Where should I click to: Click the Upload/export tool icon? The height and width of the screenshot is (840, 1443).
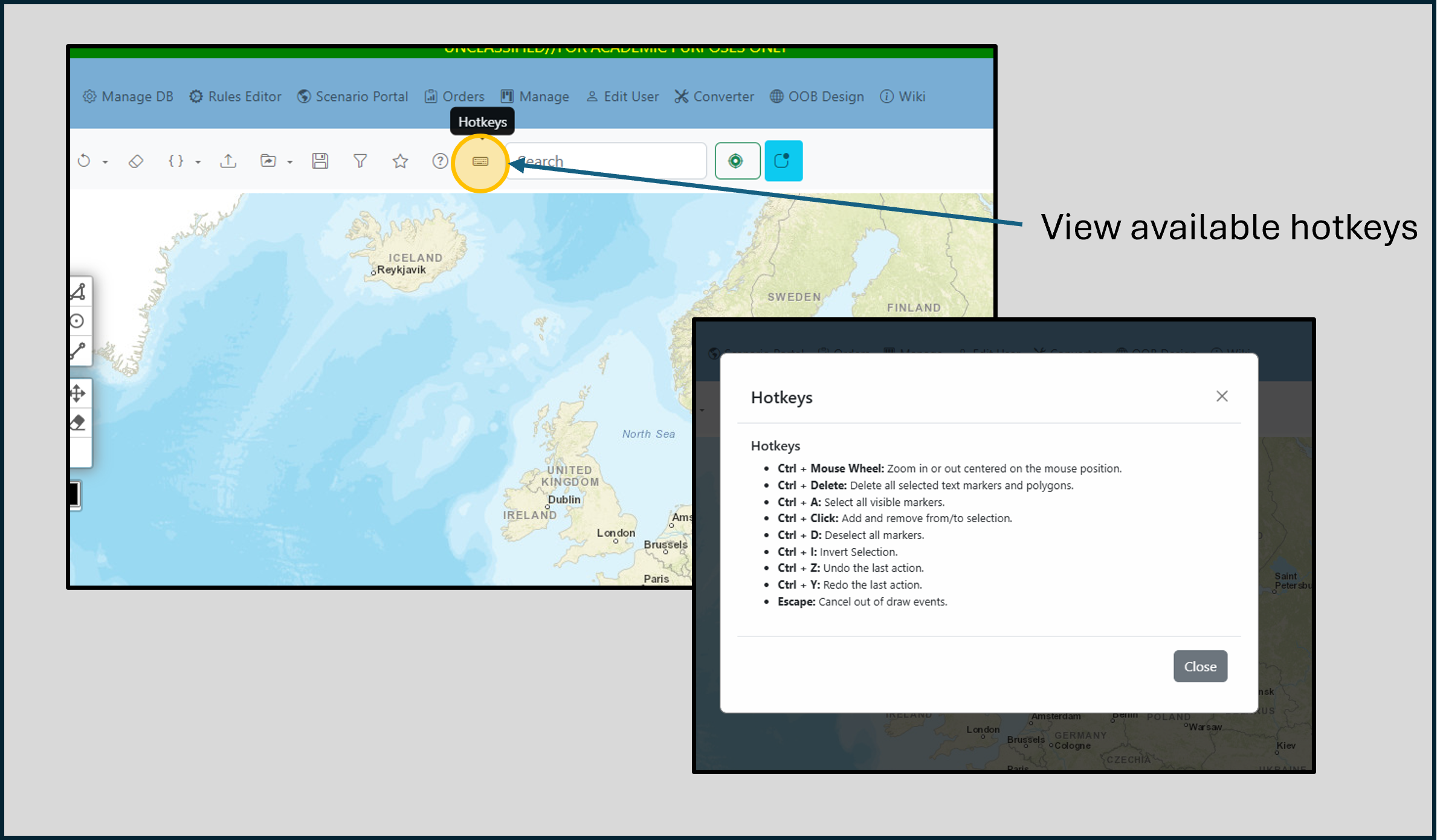(228, 161)
